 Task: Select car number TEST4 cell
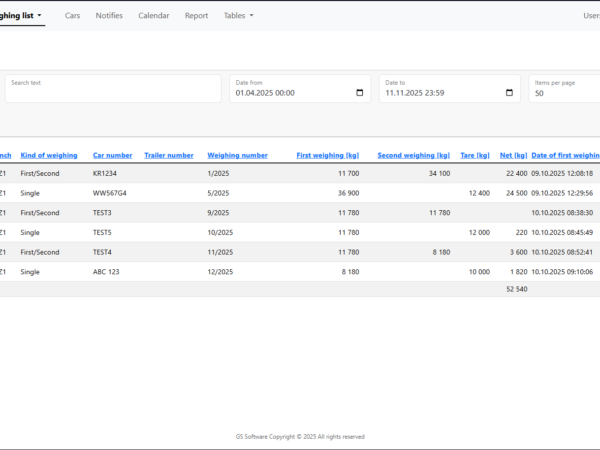click(102, 252)
